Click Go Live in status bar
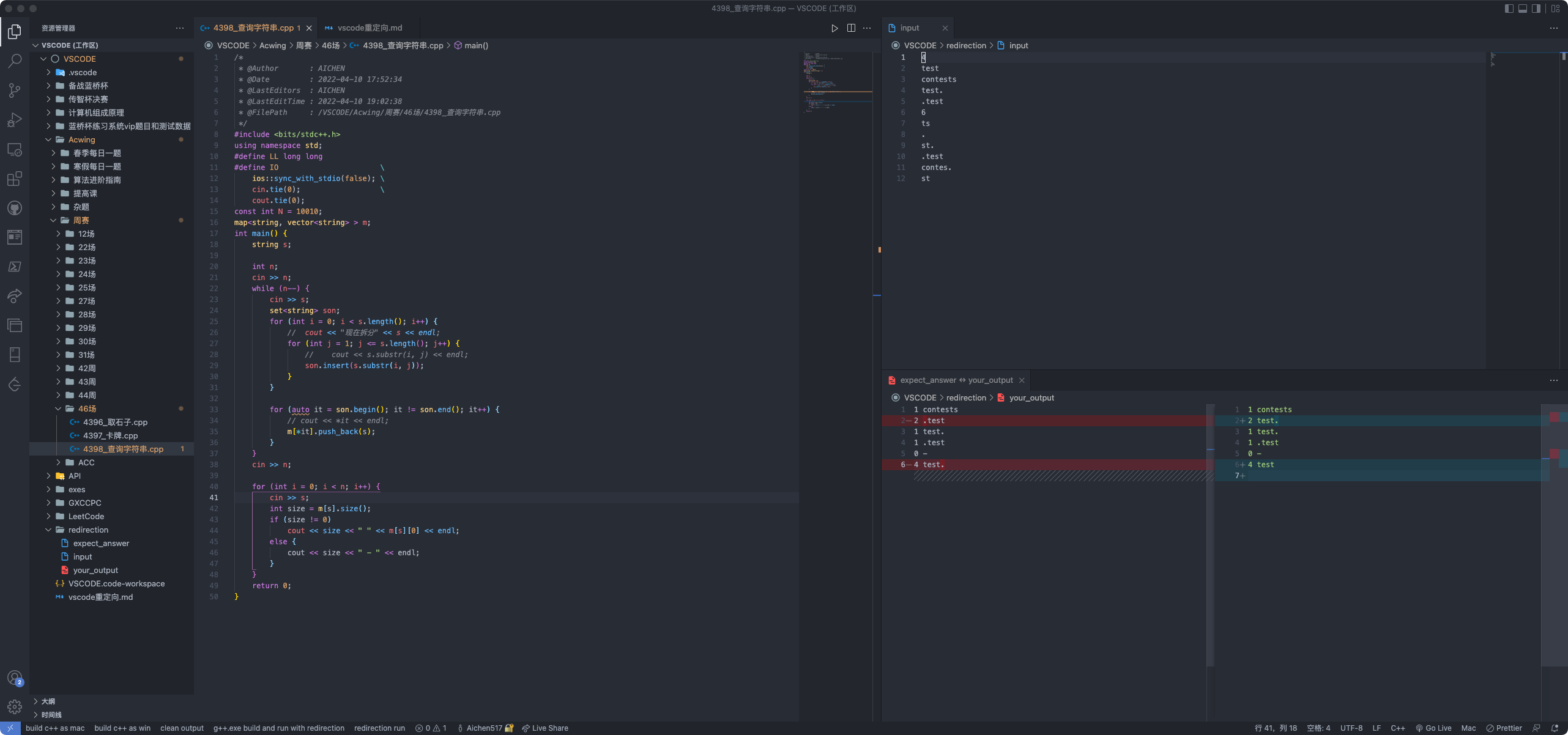Viewport: 1568px width, 735px height. (1433, 728)
